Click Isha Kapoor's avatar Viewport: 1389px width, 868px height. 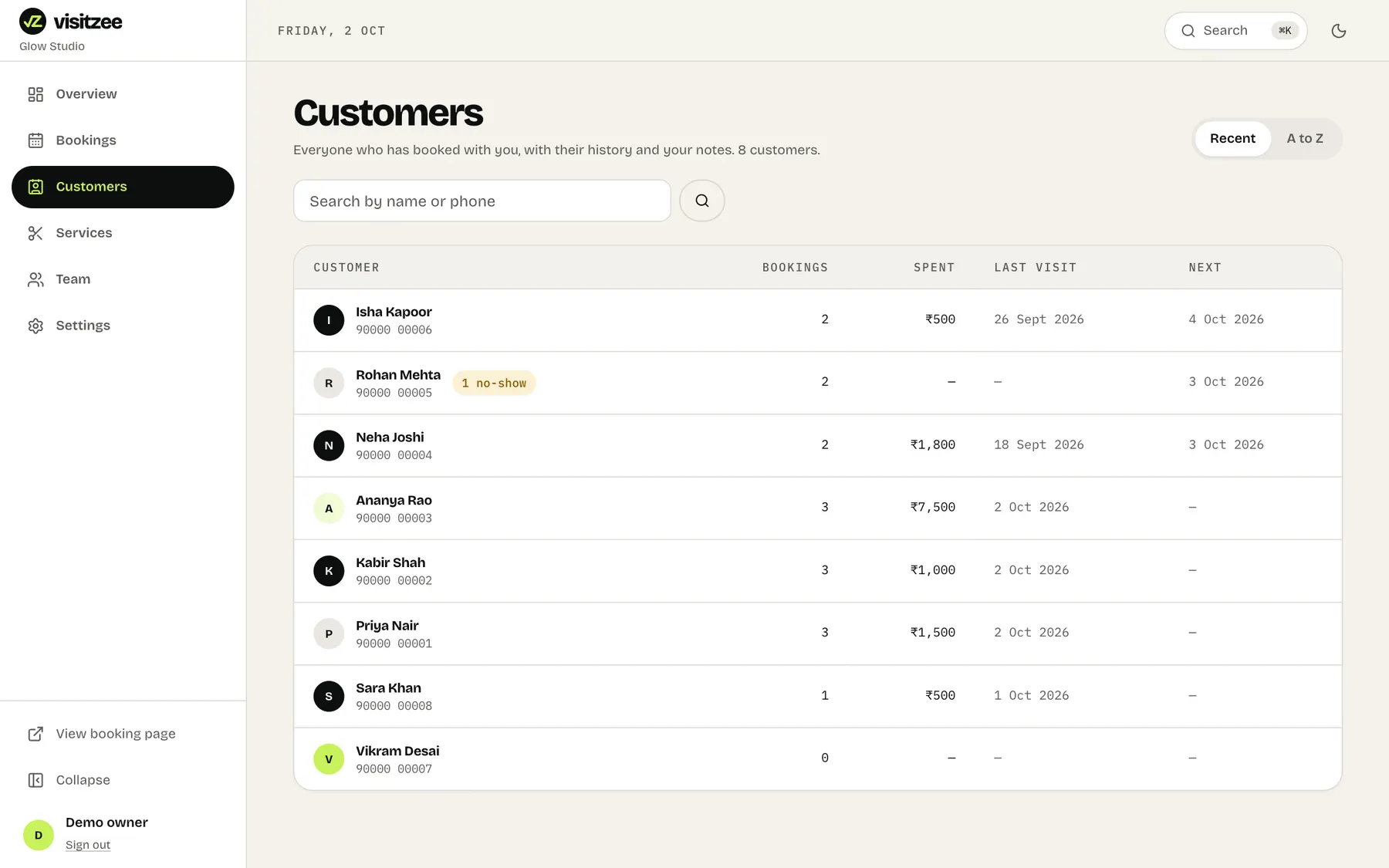(329, 320)
